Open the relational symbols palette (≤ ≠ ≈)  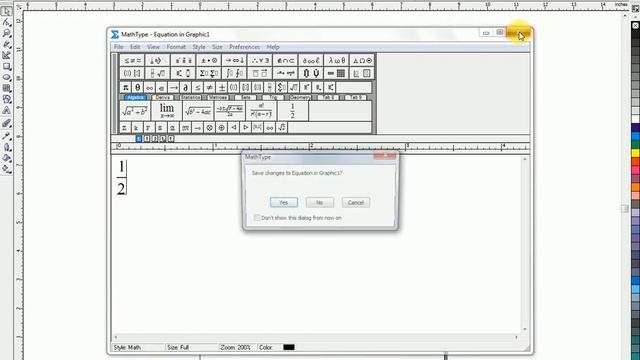click(132, 61)
